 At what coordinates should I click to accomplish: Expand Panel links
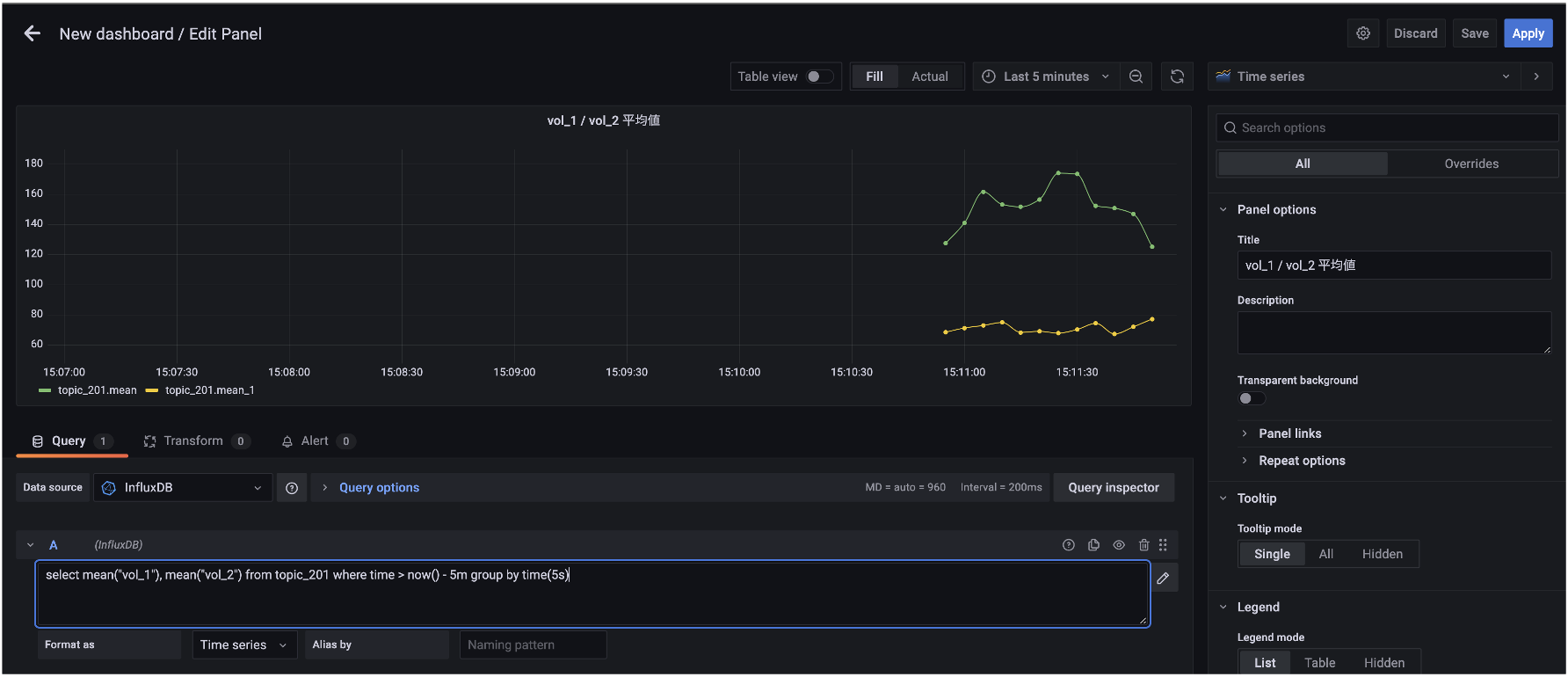(x=1289, y=433)
